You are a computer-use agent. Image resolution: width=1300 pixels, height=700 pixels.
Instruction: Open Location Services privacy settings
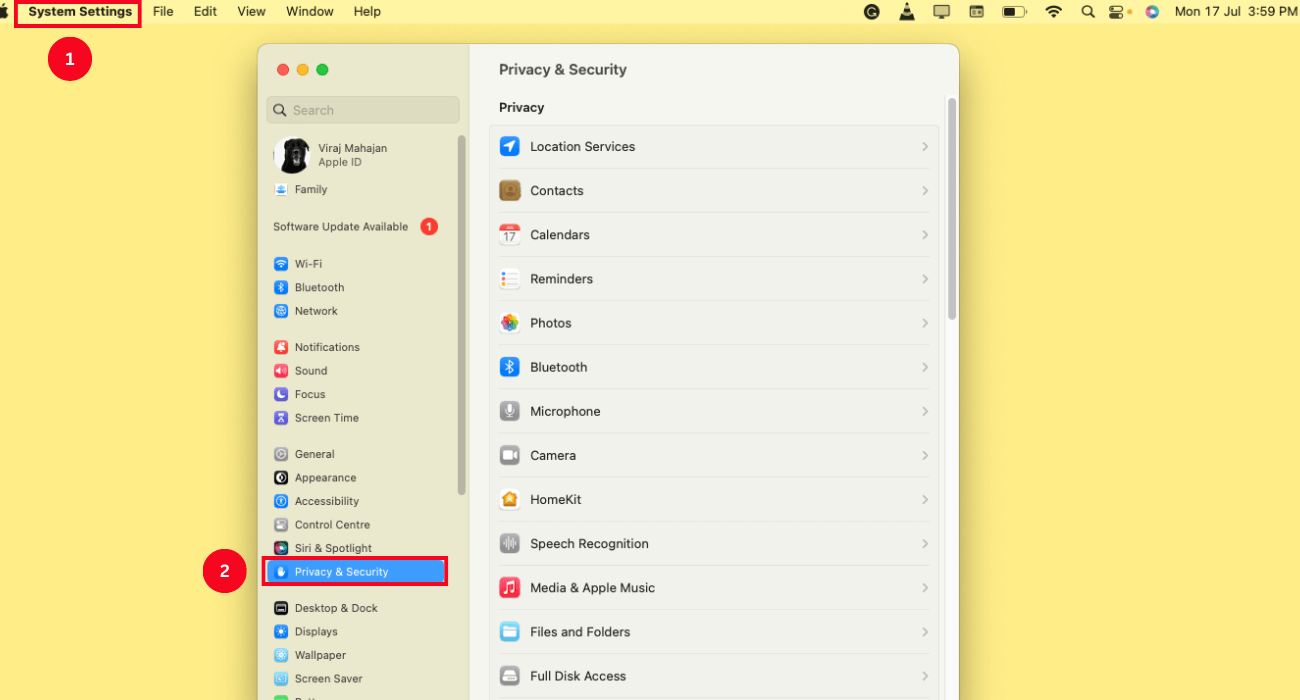pos(714,147)
